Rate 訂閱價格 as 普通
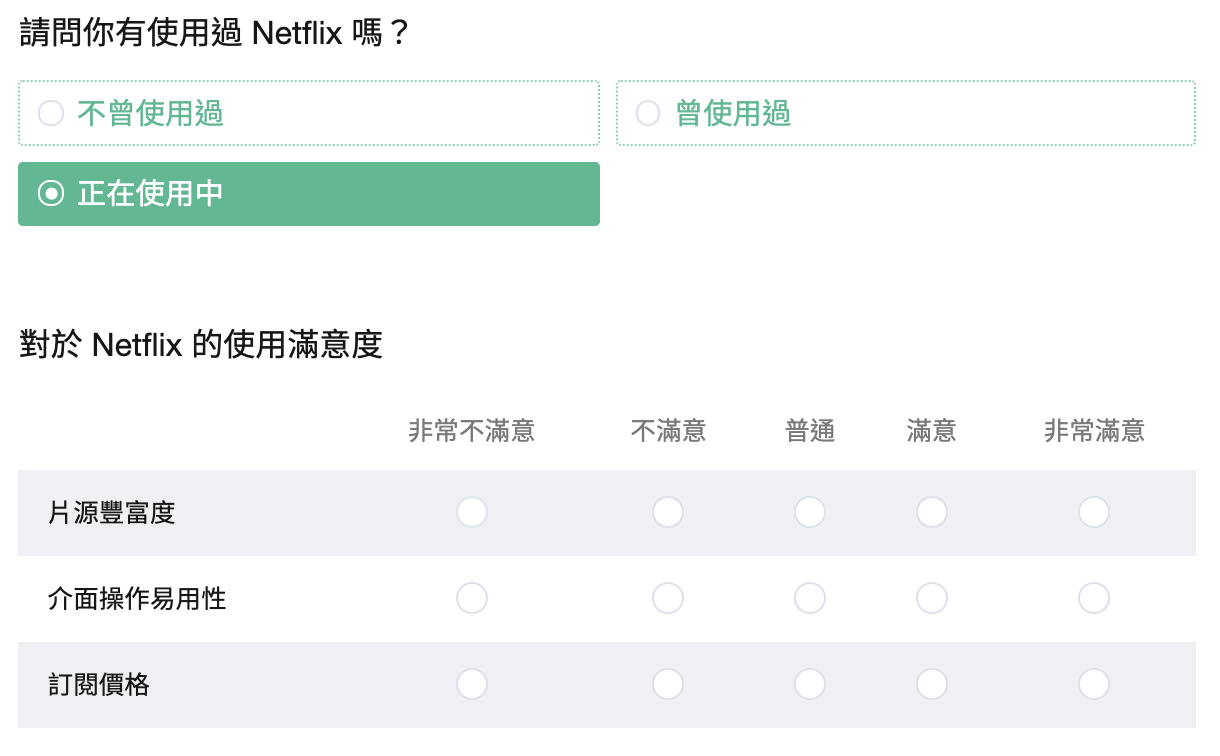Image resolution: width=1220 pixels, height=756 pixels. (810, 685)
